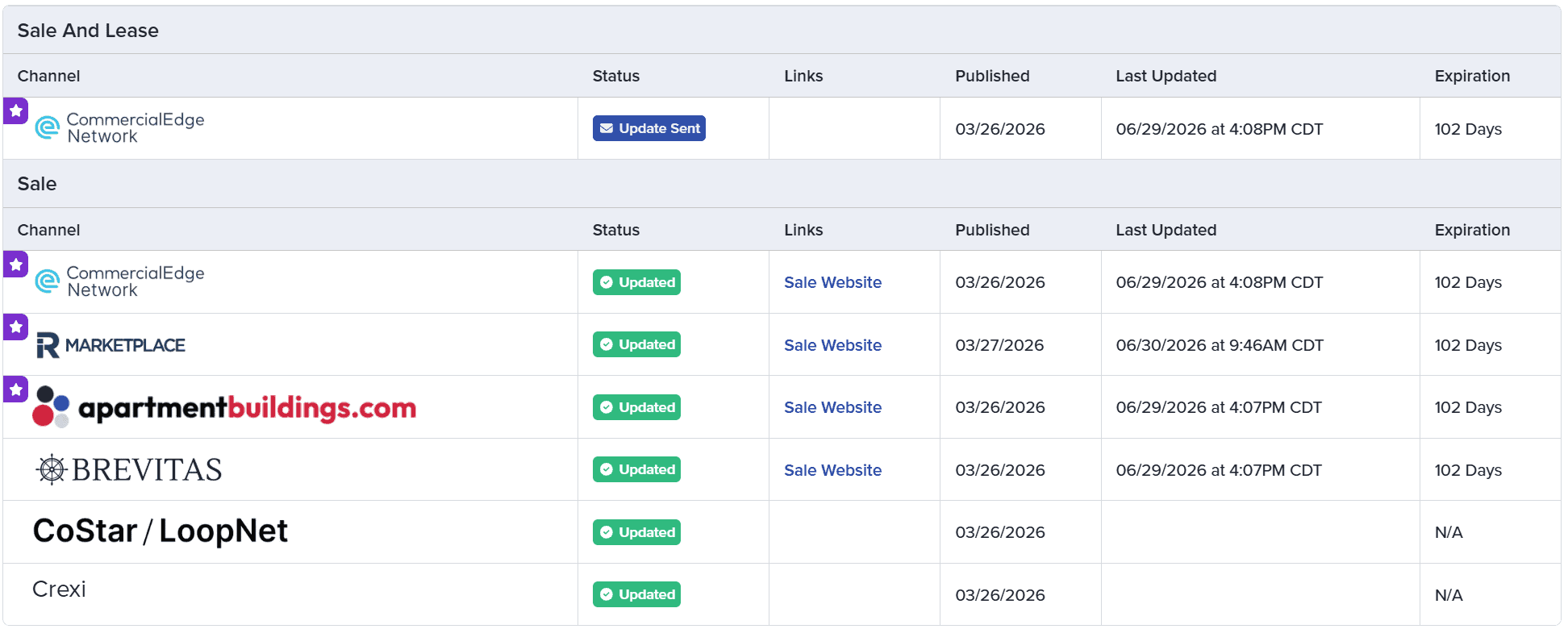Open the Brevitas channel logo

[129, 469]
